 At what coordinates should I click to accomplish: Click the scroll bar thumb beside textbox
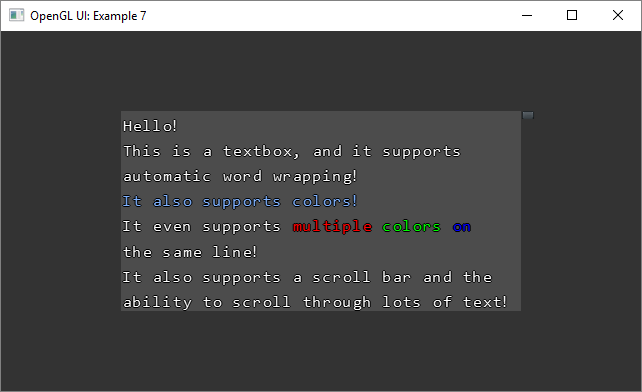click(528, 115)
